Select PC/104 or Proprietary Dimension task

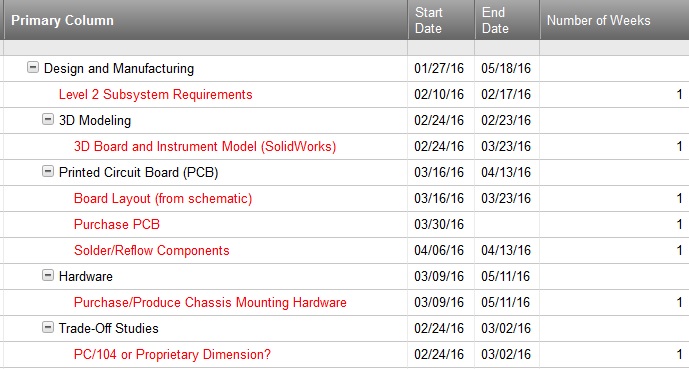(x=172, y=354)
